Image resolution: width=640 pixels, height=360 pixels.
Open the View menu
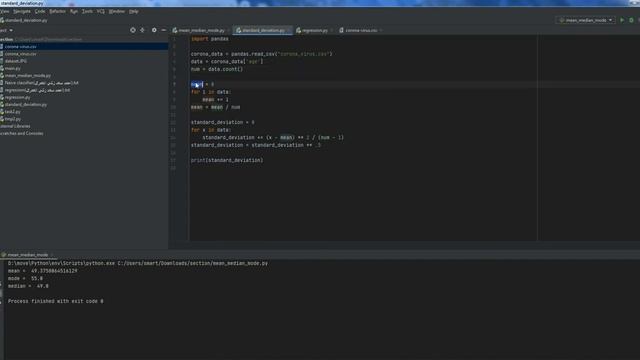pos(4,11)
